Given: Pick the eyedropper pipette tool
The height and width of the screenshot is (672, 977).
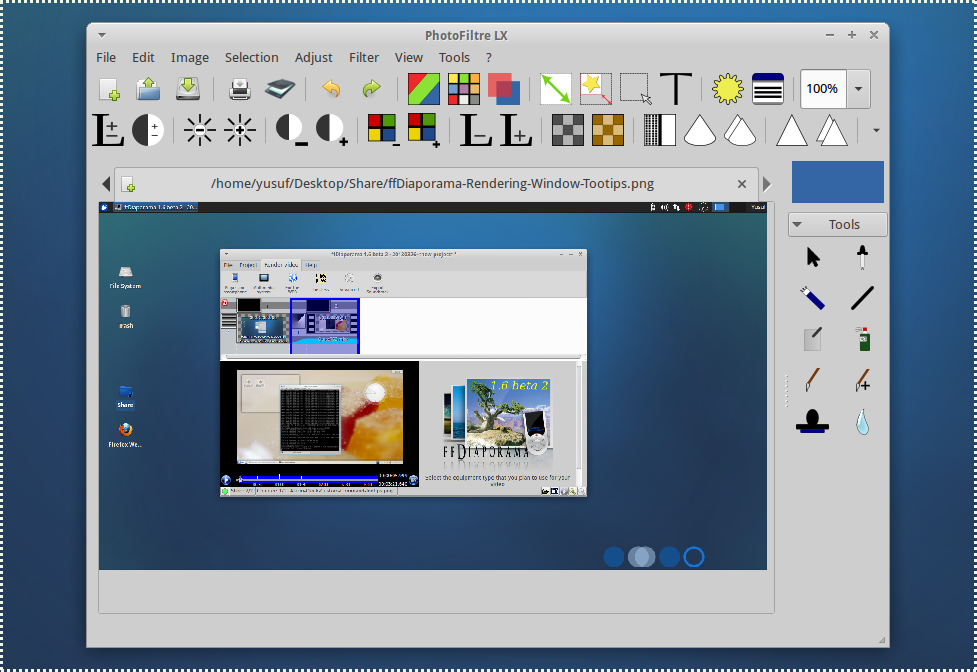Looking at the screenshot, I should click(862, 257).
